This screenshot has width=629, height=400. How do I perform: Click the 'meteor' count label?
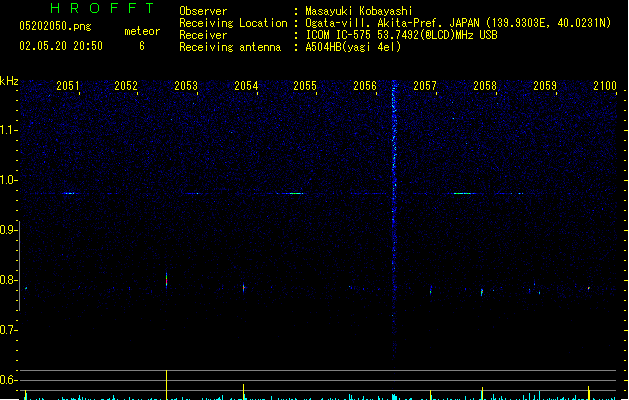142,31
